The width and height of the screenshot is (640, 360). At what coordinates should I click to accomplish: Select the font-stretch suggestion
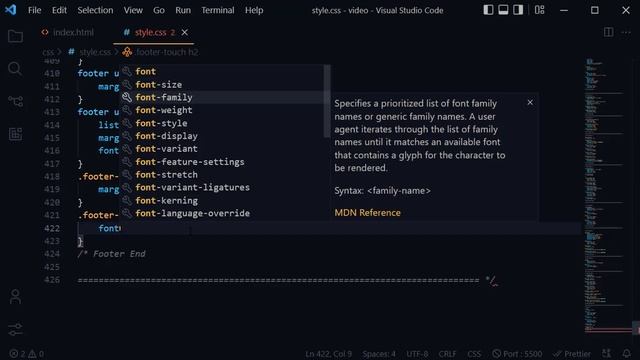[x=224, y=174]
